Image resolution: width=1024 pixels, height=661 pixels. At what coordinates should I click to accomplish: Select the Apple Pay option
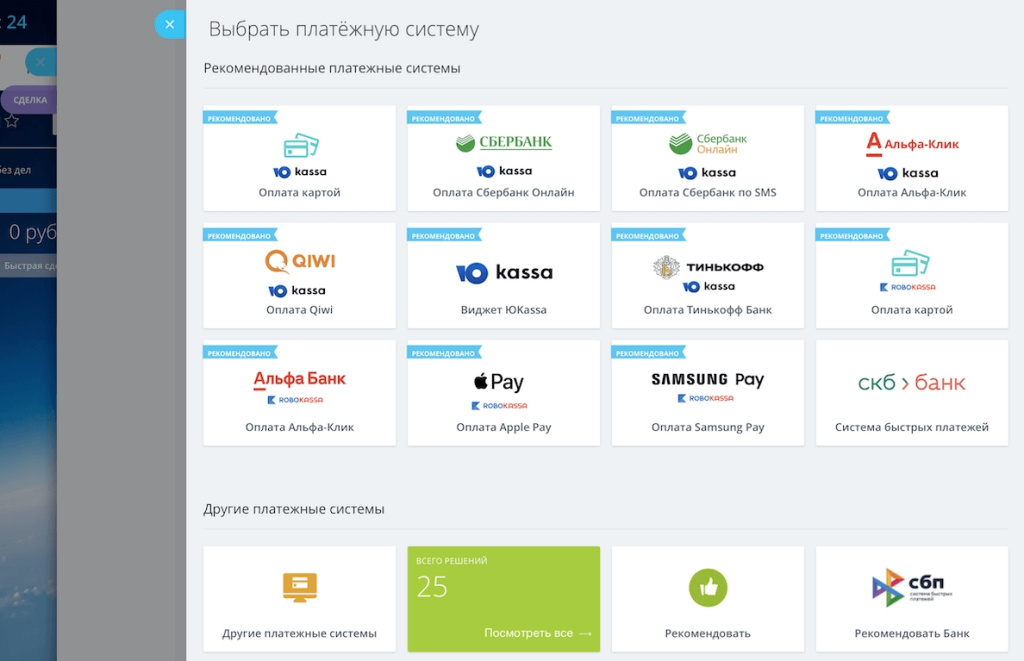point(503,393)
